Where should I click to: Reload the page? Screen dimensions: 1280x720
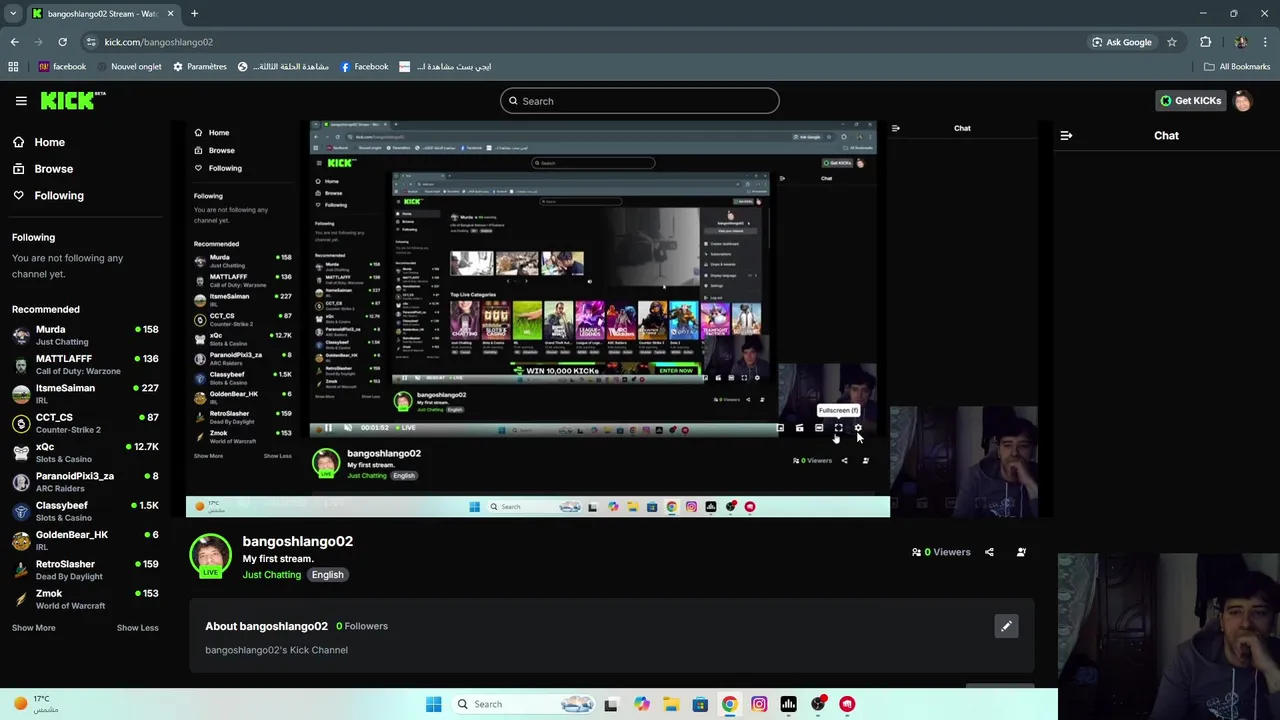[62, 42]
